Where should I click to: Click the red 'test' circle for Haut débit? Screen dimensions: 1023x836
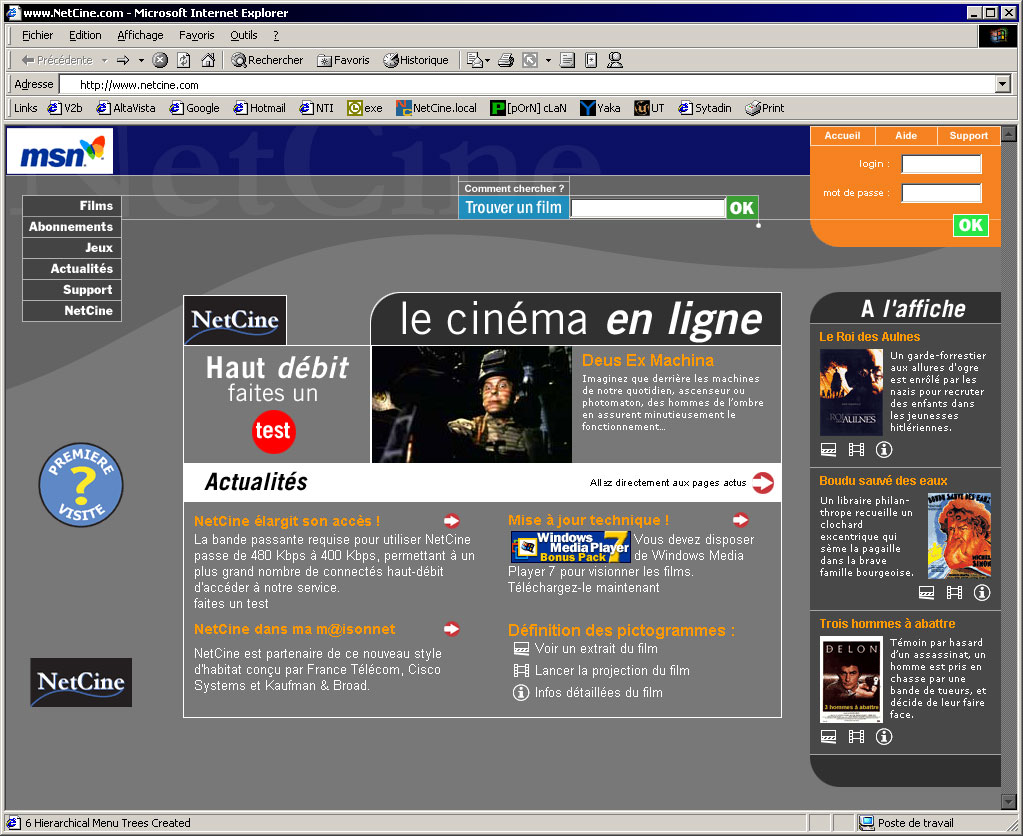tap(273, 431)
